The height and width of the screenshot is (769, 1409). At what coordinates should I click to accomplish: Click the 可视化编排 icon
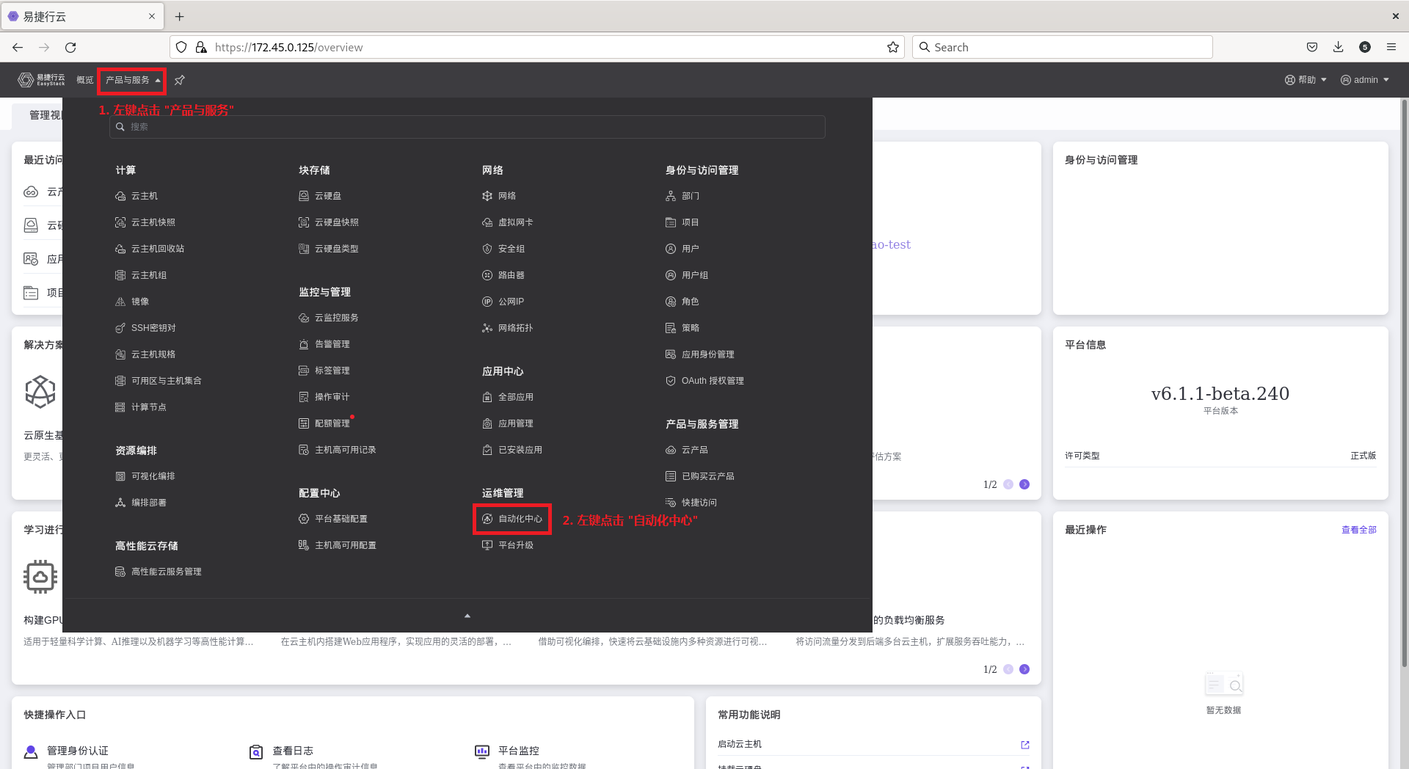121,476
